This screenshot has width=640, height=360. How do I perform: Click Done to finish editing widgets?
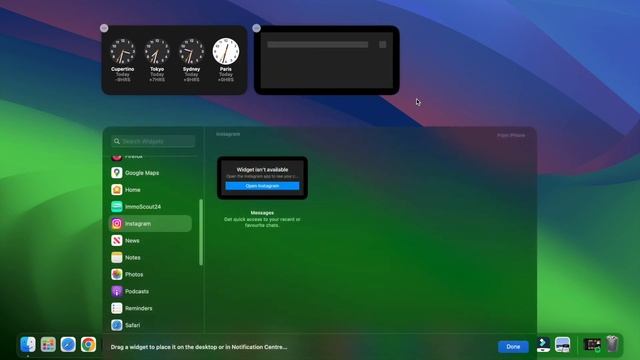pyautogui.click(x=513, y=347)
